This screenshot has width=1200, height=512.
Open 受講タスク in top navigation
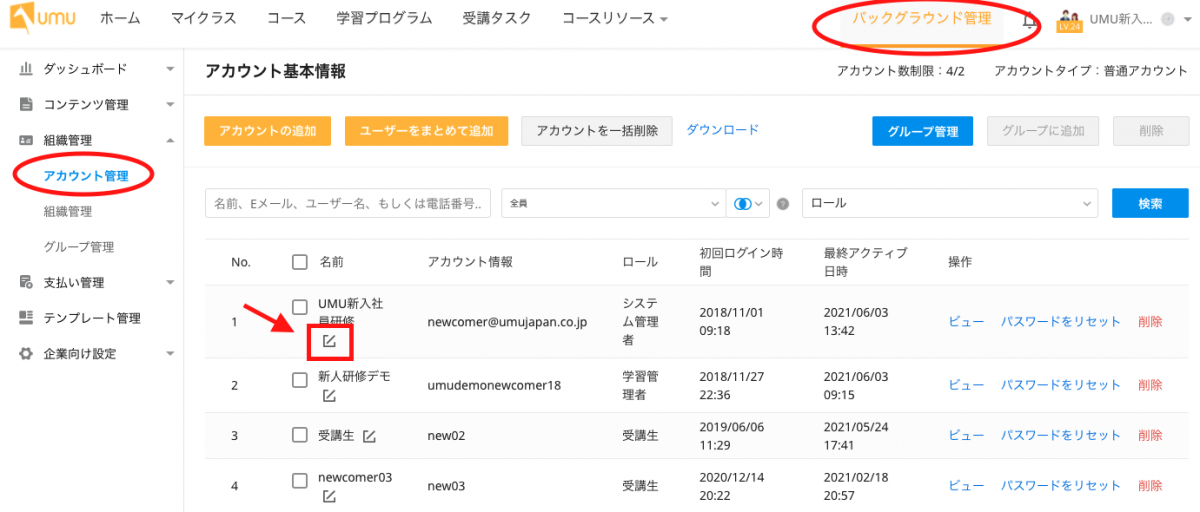click(x=497, y=19)
